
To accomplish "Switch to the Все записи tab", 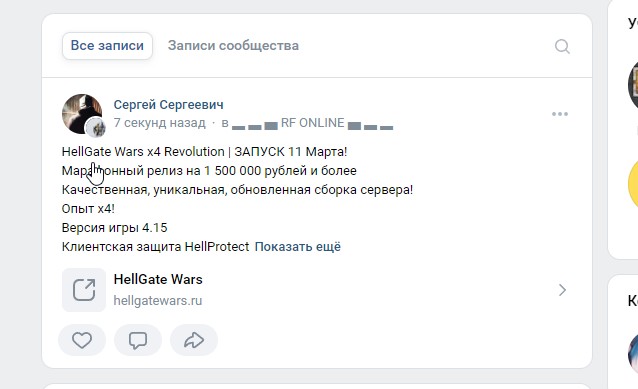I will 107,46.
